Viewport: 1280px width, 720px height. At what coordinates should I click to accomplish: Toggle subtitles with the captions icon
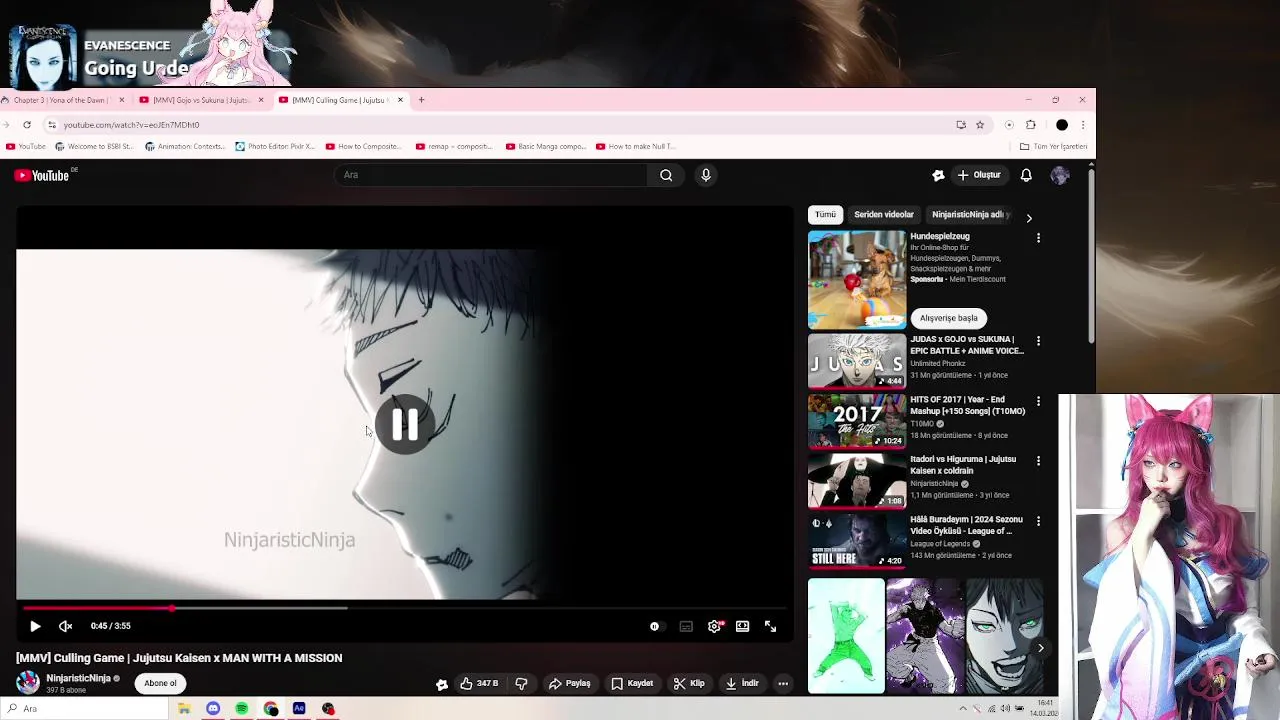pos(686,626)
